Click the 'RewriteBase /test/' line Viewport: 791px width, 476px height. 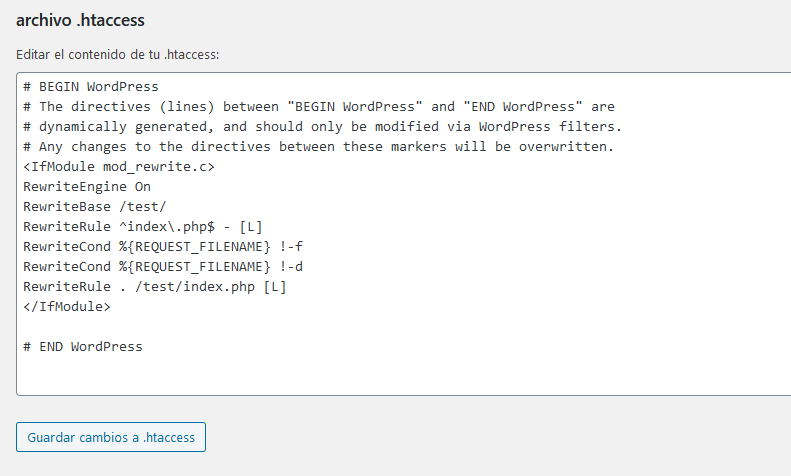95,207
